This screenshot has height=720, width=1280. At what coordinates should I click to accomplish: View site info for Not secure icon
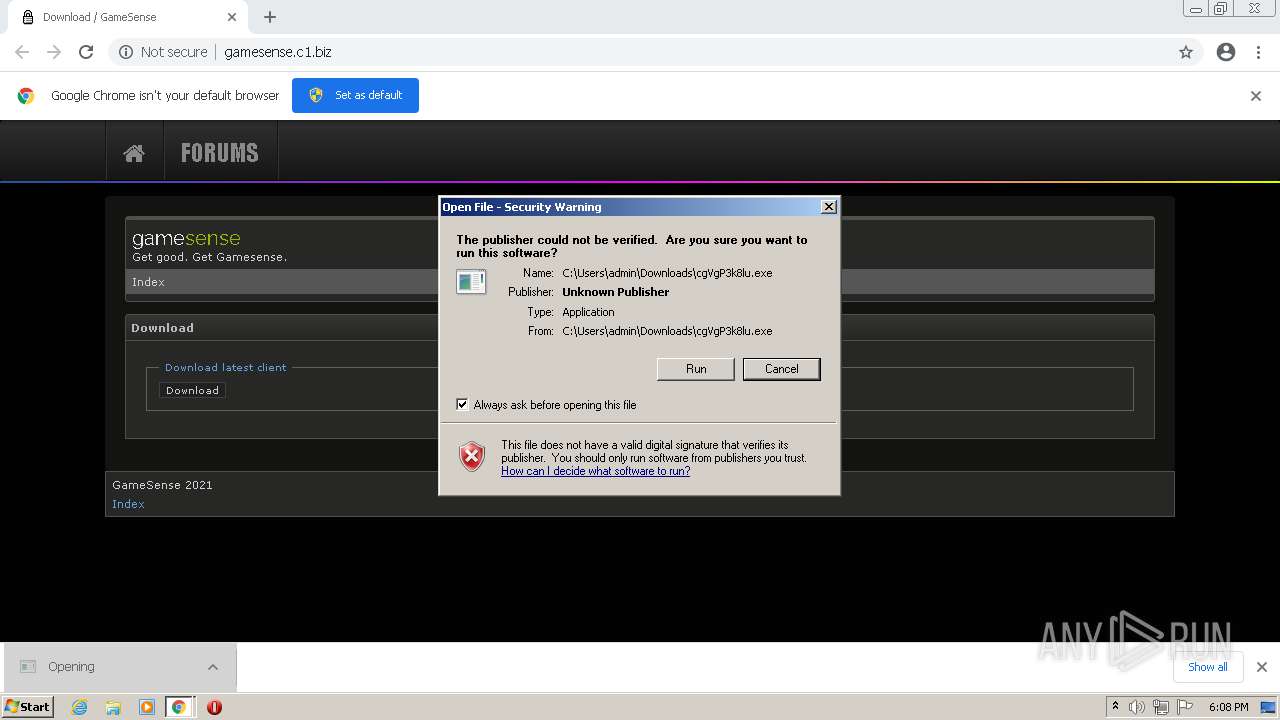pyautogui.click(x=126, y=52)
